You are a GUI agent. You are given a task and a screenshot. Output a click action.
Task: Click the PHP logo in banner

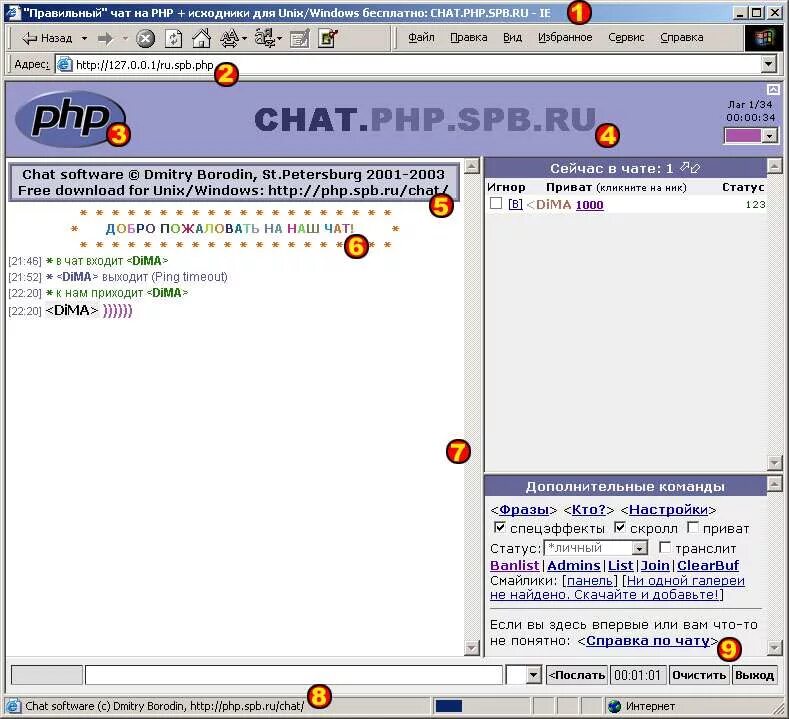coord(70,118)
